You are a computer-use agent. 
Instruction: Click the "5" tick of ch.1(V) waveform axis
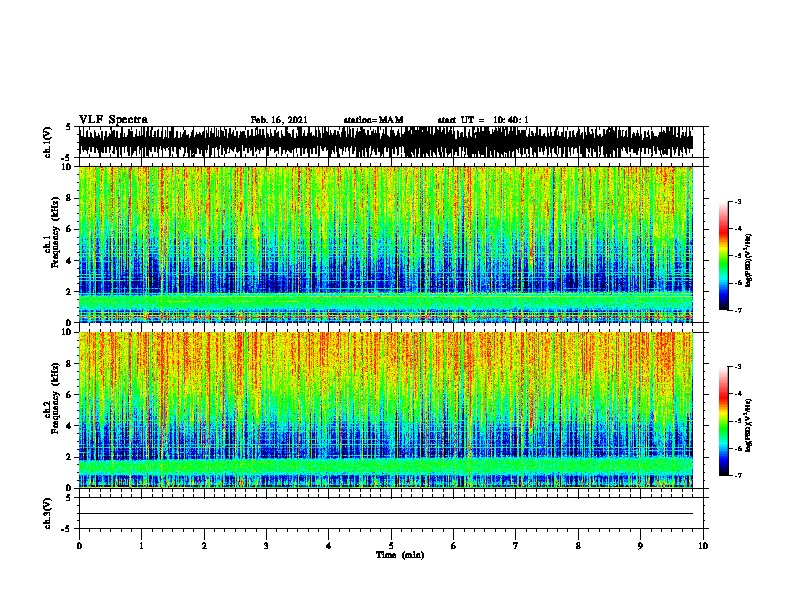coord(69,127)
